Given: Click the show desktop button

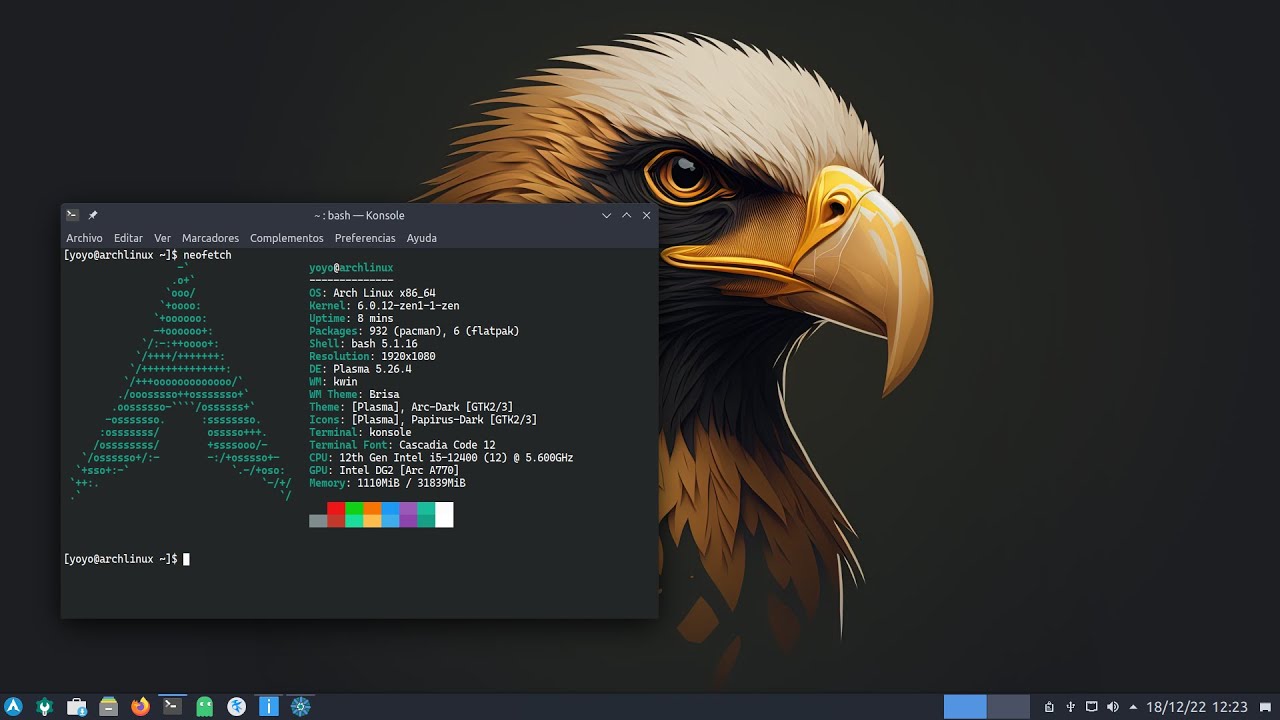Looking at the screenshot, I should (1265, 707).
